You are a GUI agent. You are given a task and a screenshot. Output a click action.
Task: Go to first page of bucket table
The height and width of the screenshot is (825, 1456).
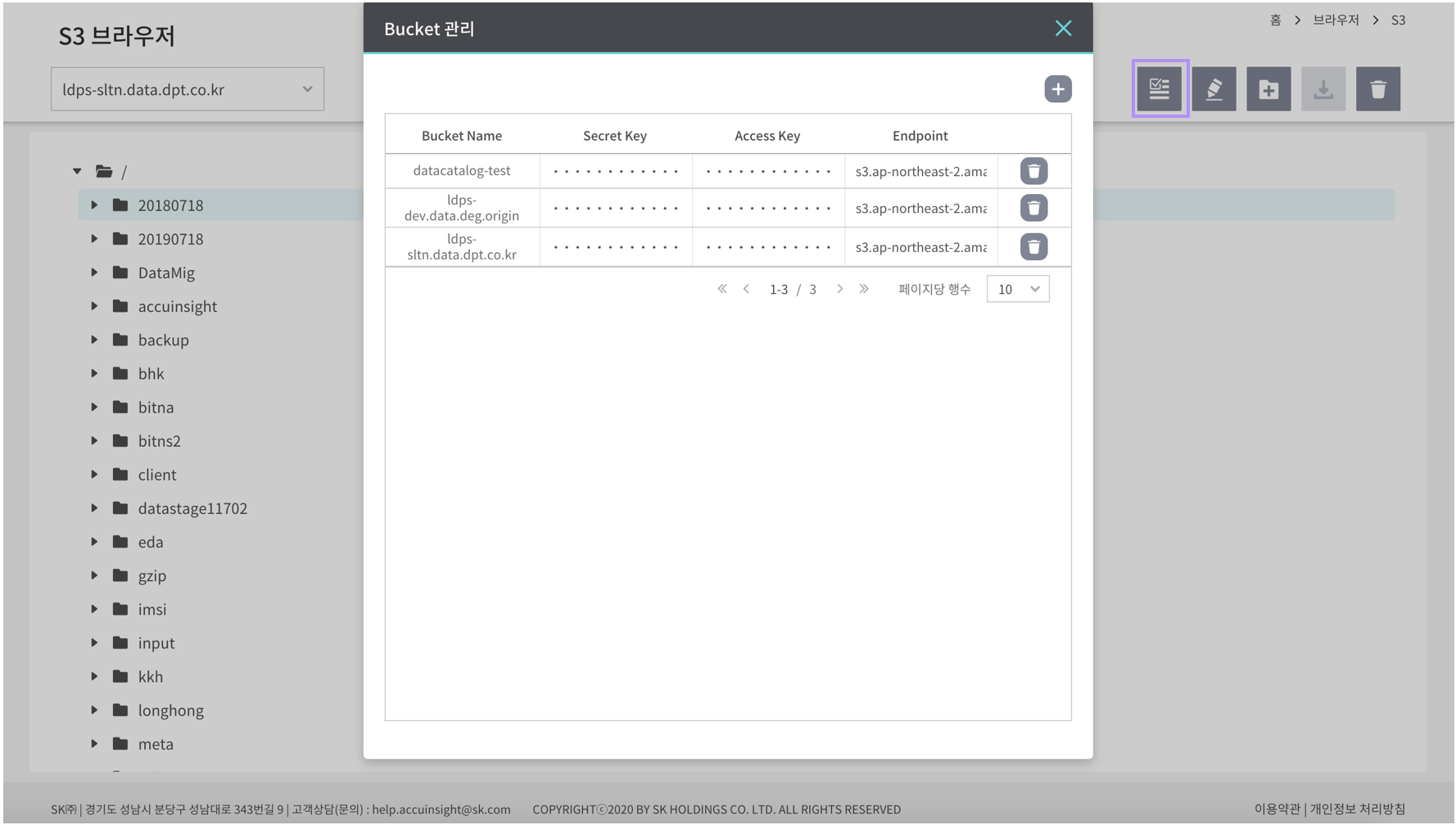[x=722, y=289]
